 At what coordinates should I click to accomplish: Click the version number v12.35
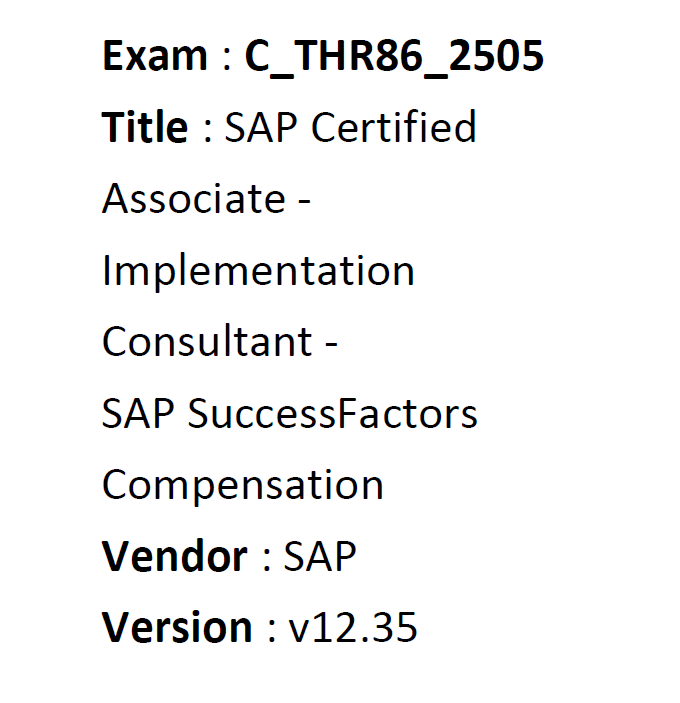tap(353, 627)
